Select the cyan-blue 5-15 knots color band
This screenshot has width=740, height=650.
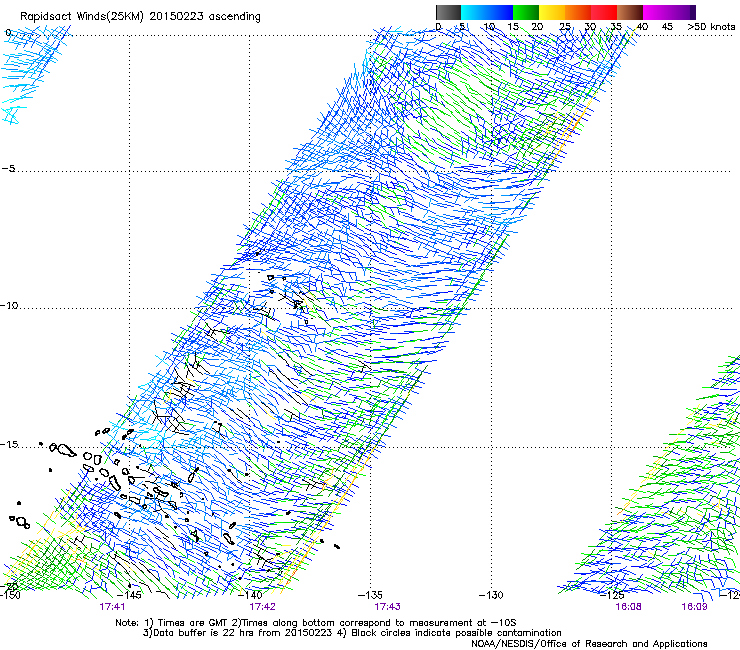point(487,12)
